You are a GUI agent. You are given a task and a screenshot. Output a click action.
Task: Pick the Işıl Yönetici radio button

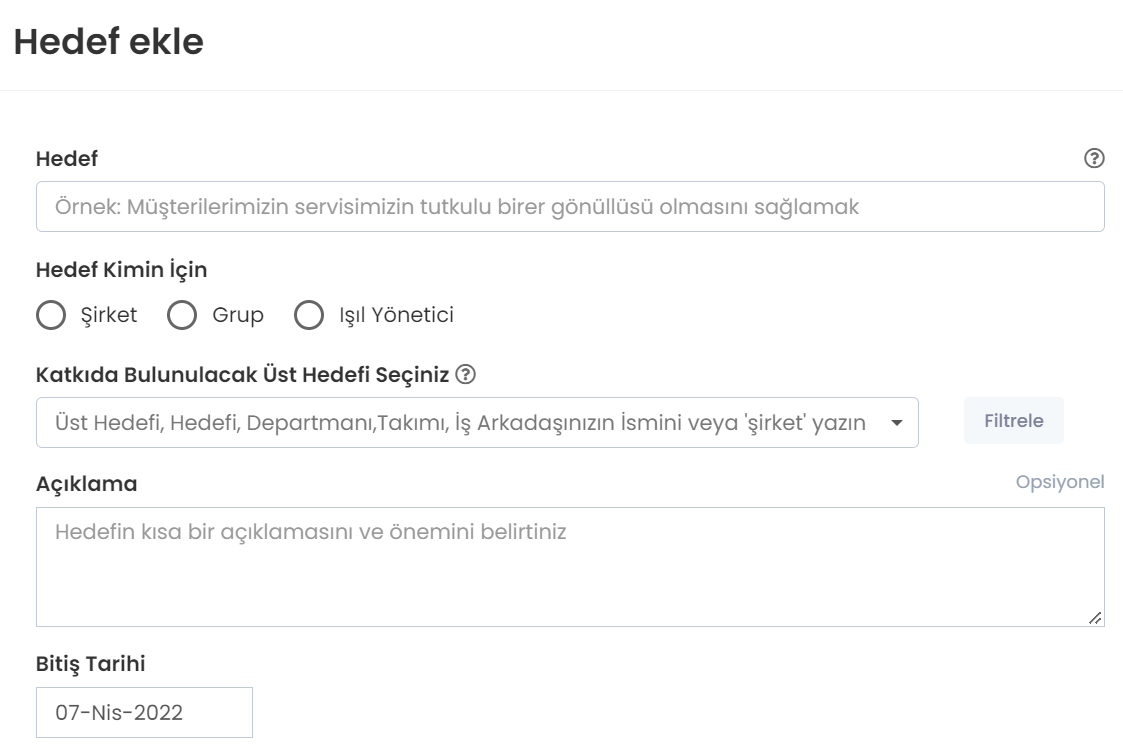(310, 316)
